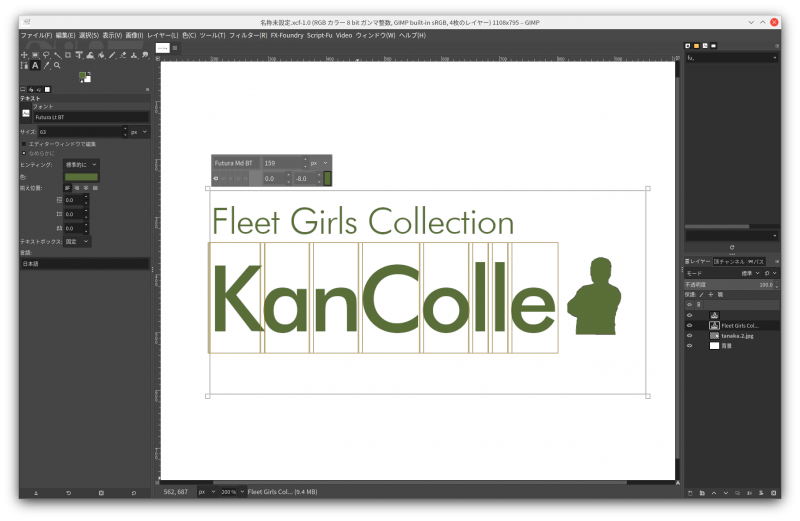Select the Move tool in the toolbox

(24, 55)
